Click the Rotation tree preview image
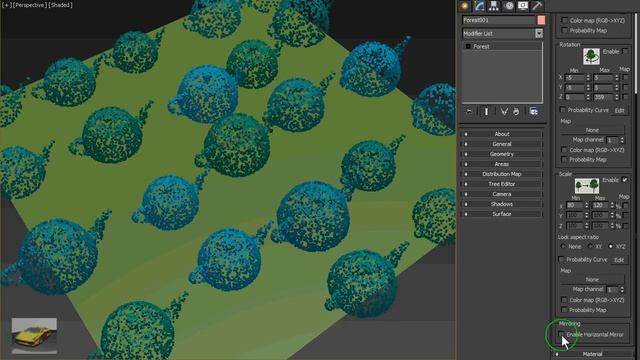This screenshot has height=360, width=640. coord(591,56)
